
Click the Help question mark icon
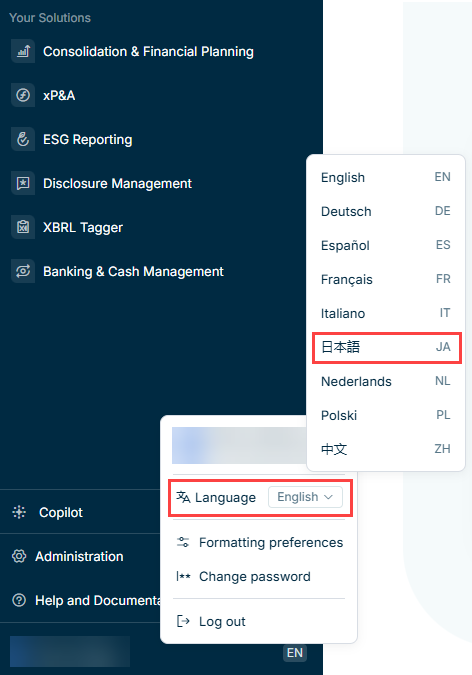[19, 600]
